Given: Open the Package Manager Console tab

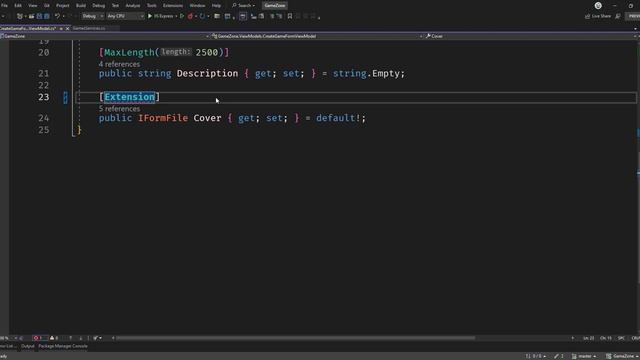Looking at the screenshot, I should coord(63,346).
